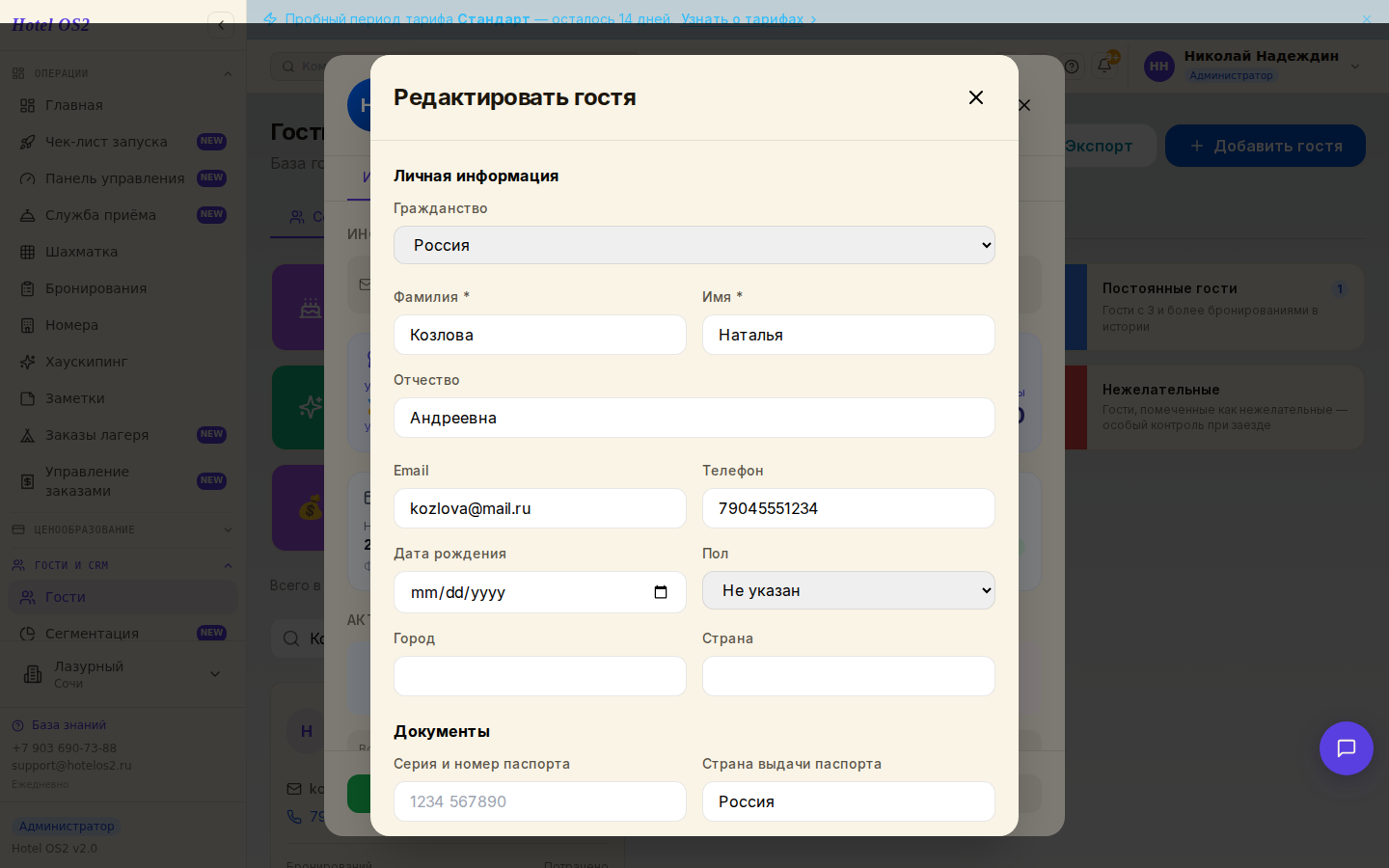Click the Номера sidebar icon
The image size is (1389, 868).
pos(28,325)
